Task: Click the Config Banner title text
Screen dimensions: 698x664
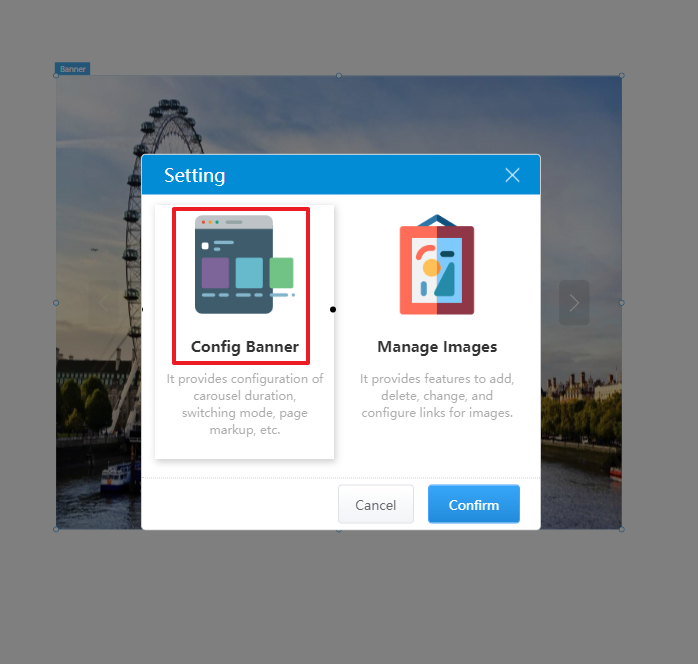Action: (245, 347)
